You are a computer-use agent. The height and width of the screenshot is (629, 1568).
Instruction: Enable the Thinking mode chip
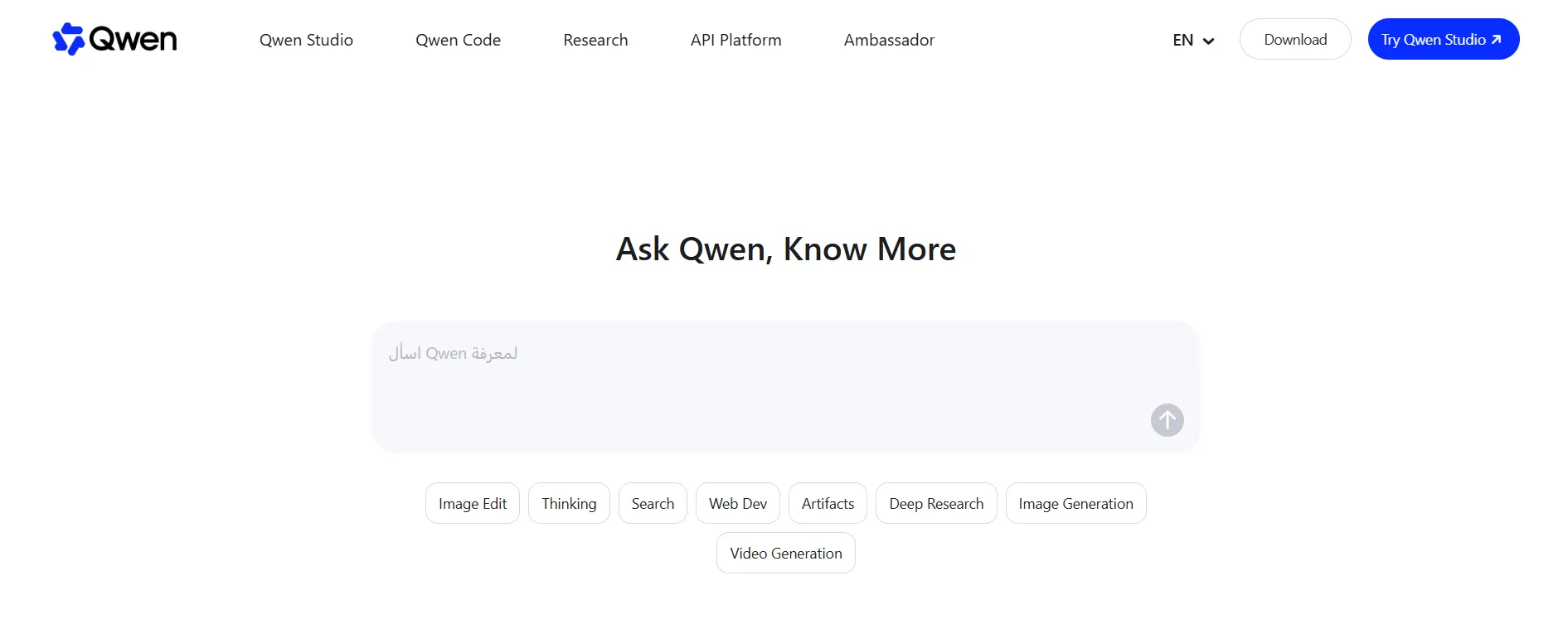point(569,503)
